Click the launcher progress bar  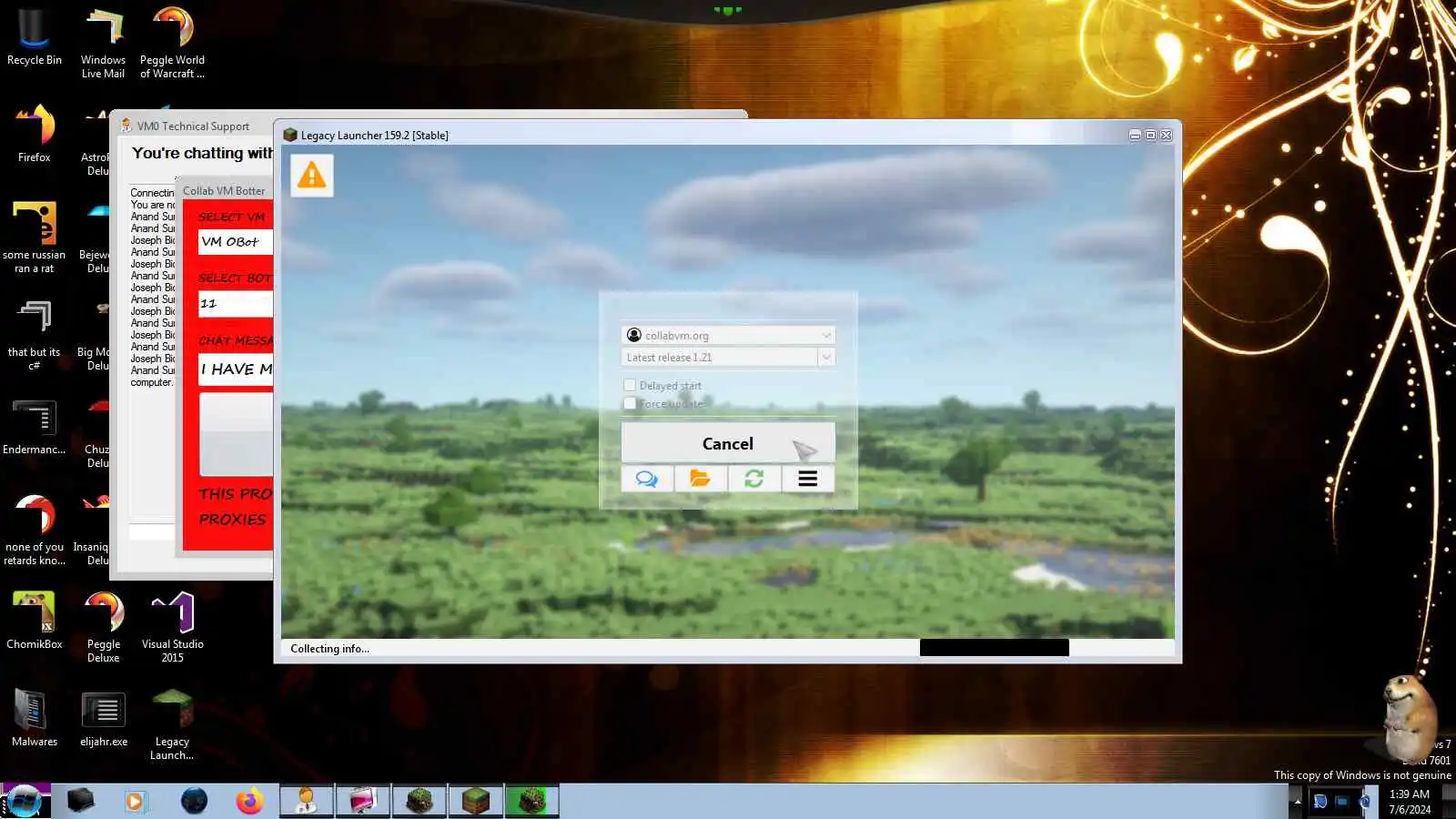994,648
